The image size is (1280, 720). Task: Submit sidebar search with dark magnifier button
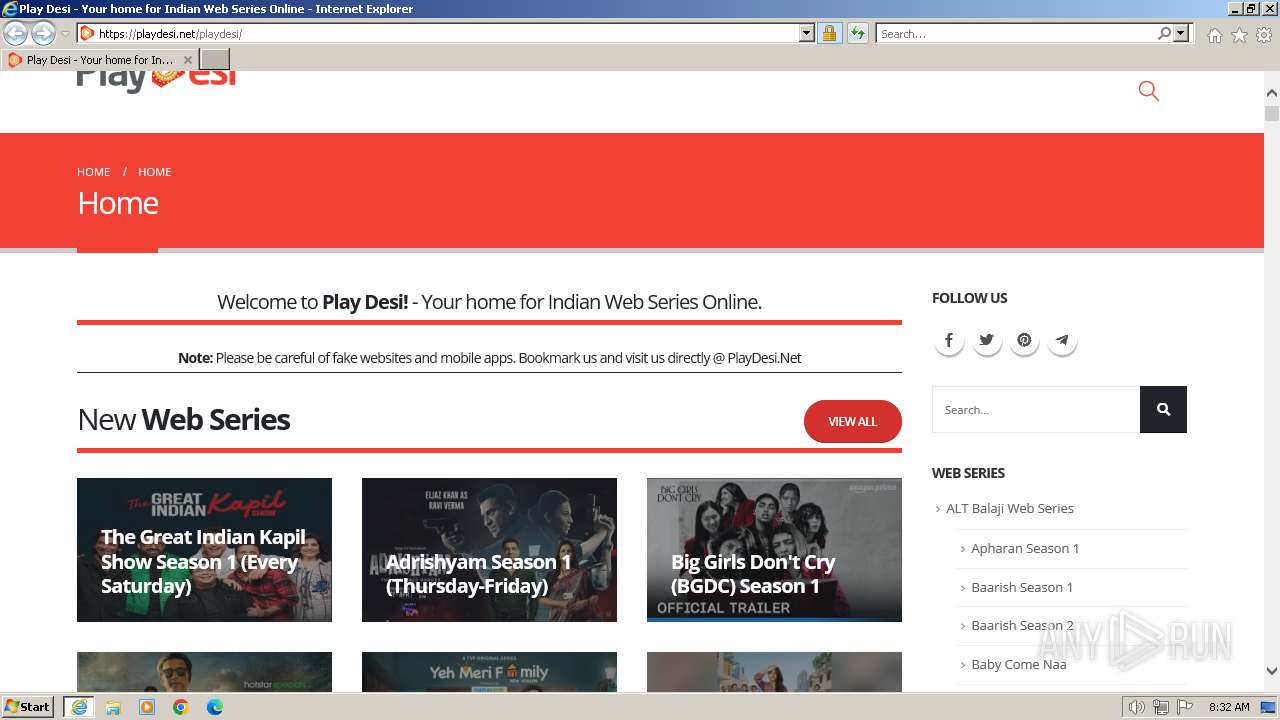point(1163,409)
